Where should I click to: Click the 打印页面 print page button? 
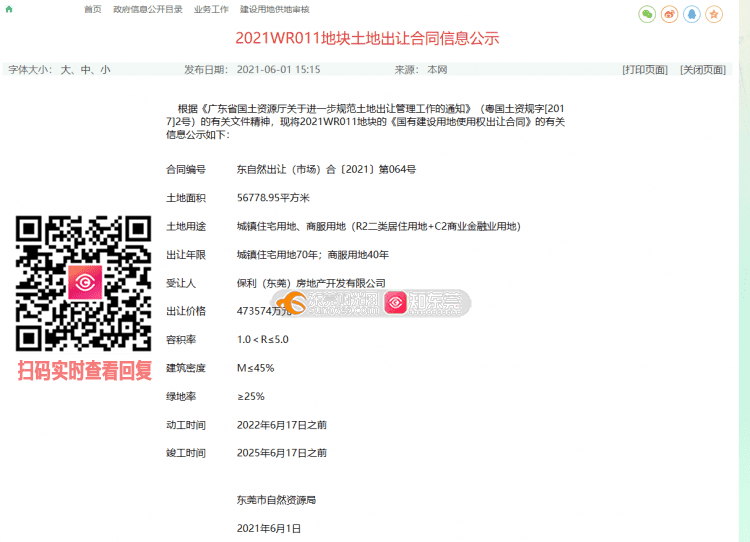(644, 70)
